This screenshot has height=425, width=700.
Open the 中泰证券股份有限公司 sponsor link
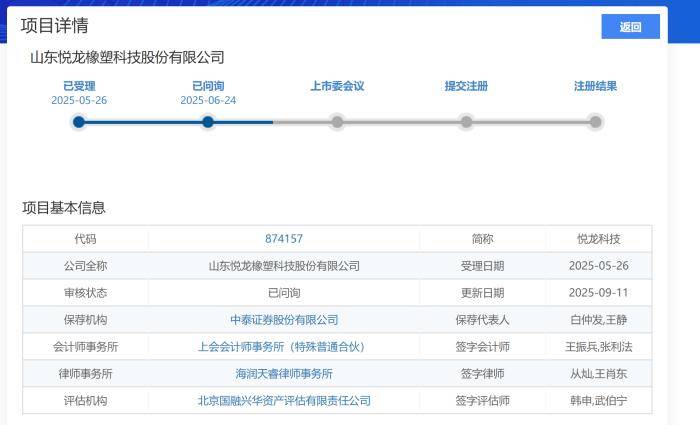click(284, 320)
